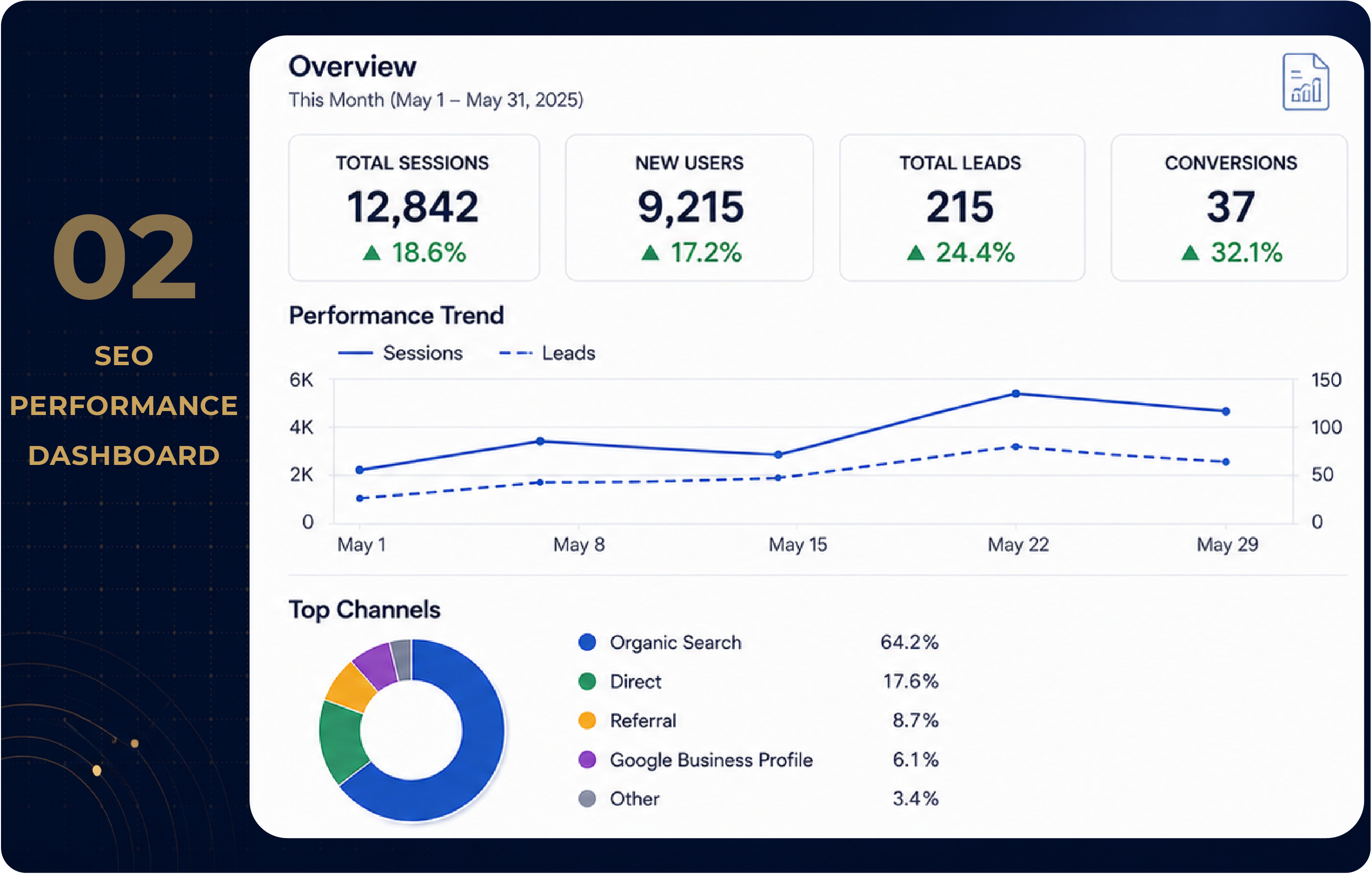Click the date range This Month text

click(x=436, y=100)
